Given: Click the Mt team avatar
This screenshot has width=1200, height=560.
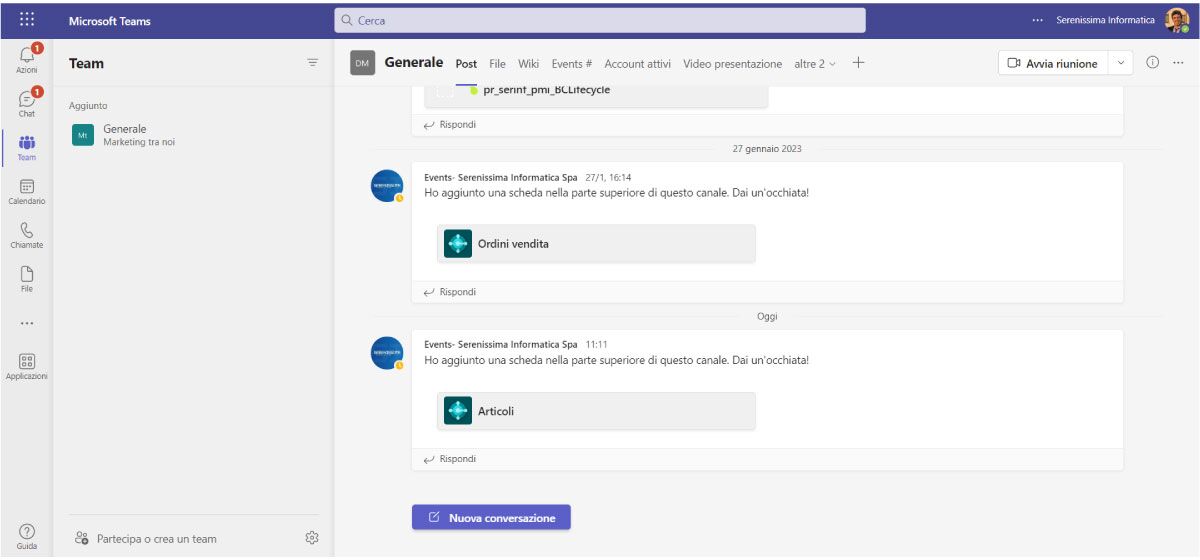Looking at the screenshot, I should tap(83, 135).
